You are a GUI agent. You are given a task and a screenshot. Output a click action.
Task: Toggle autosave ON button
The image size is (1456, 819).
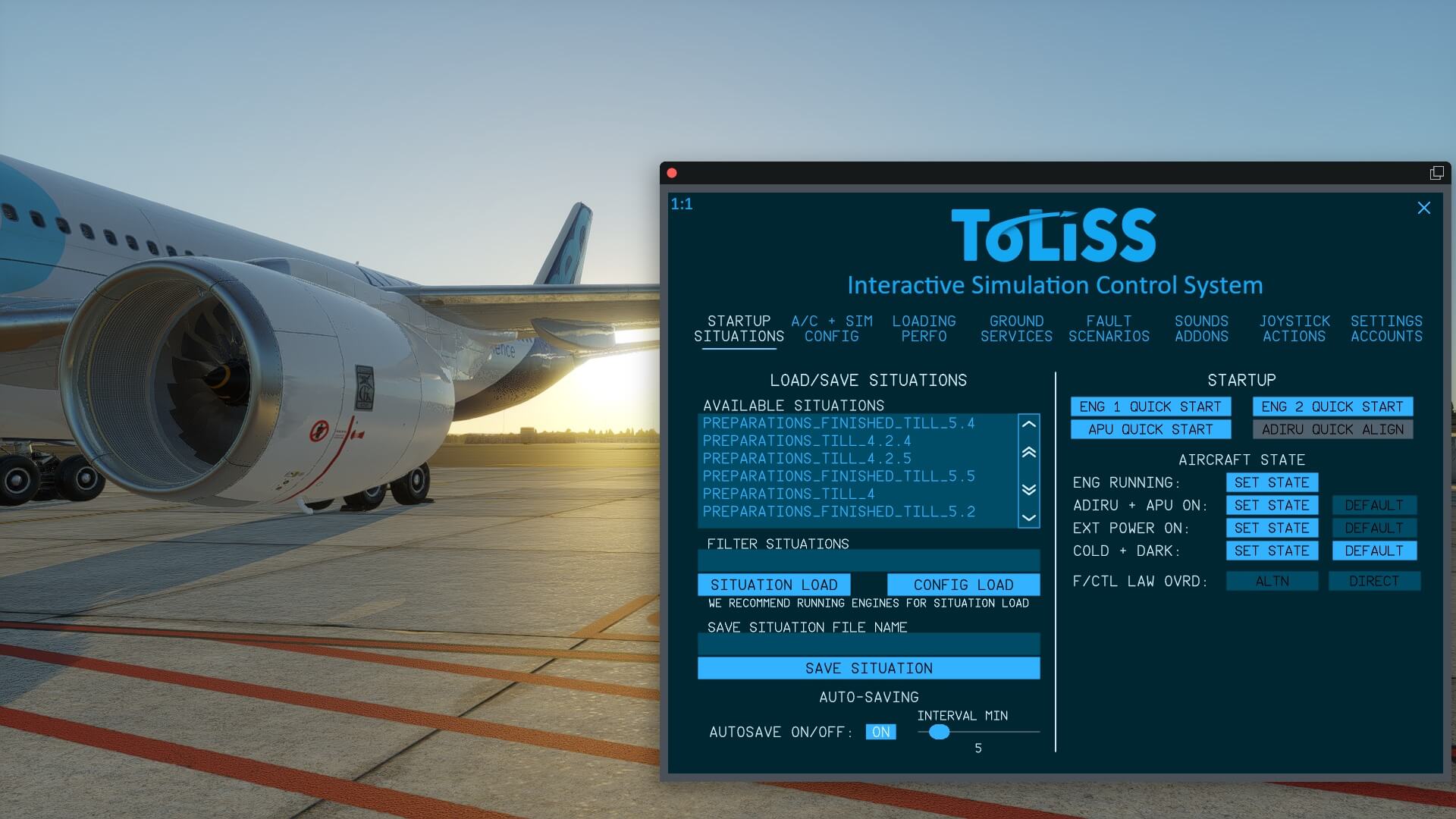click(880, 732)
